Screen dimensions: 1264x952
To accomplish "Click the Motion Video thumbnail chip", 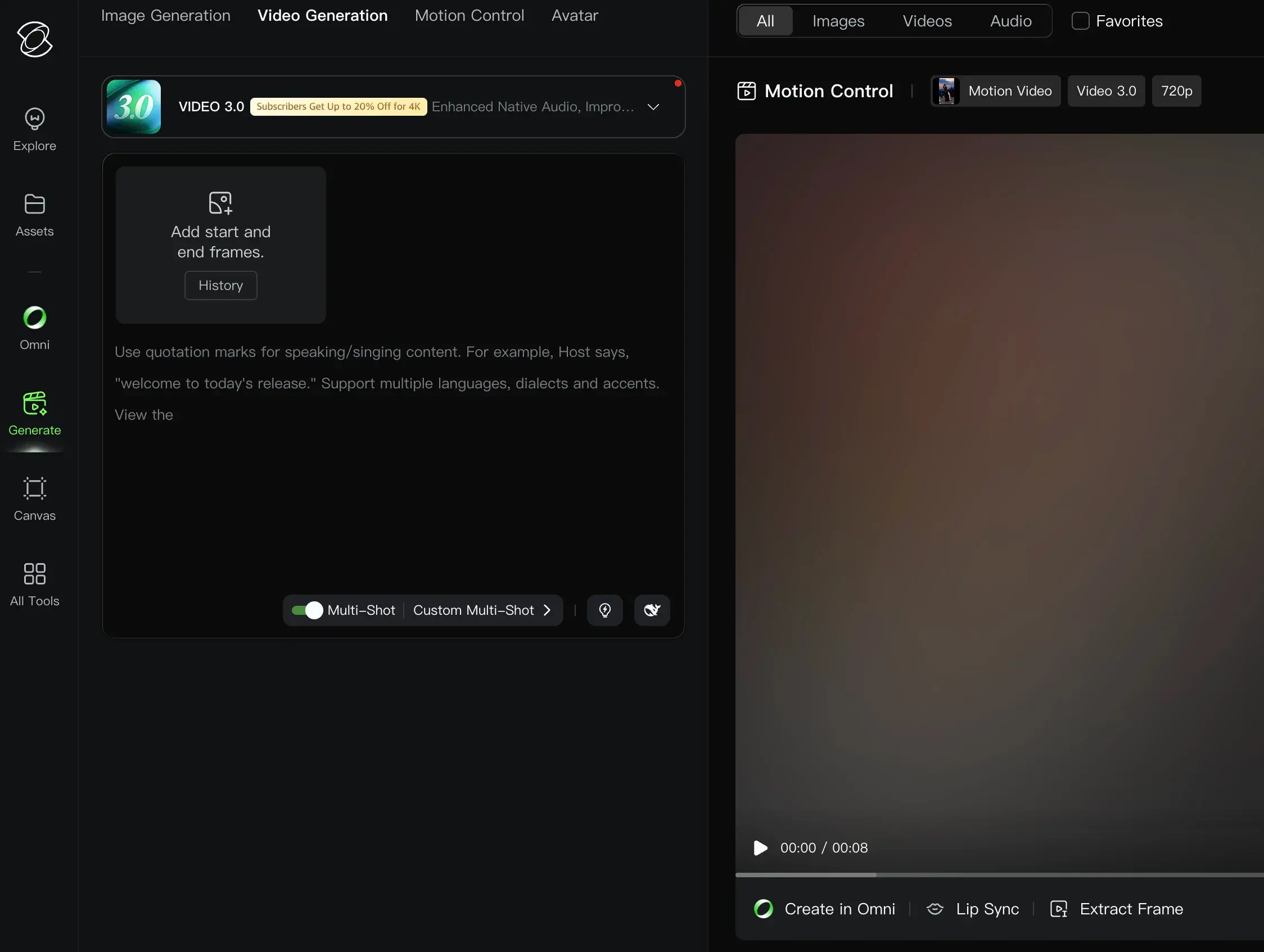I will point(995,91).
